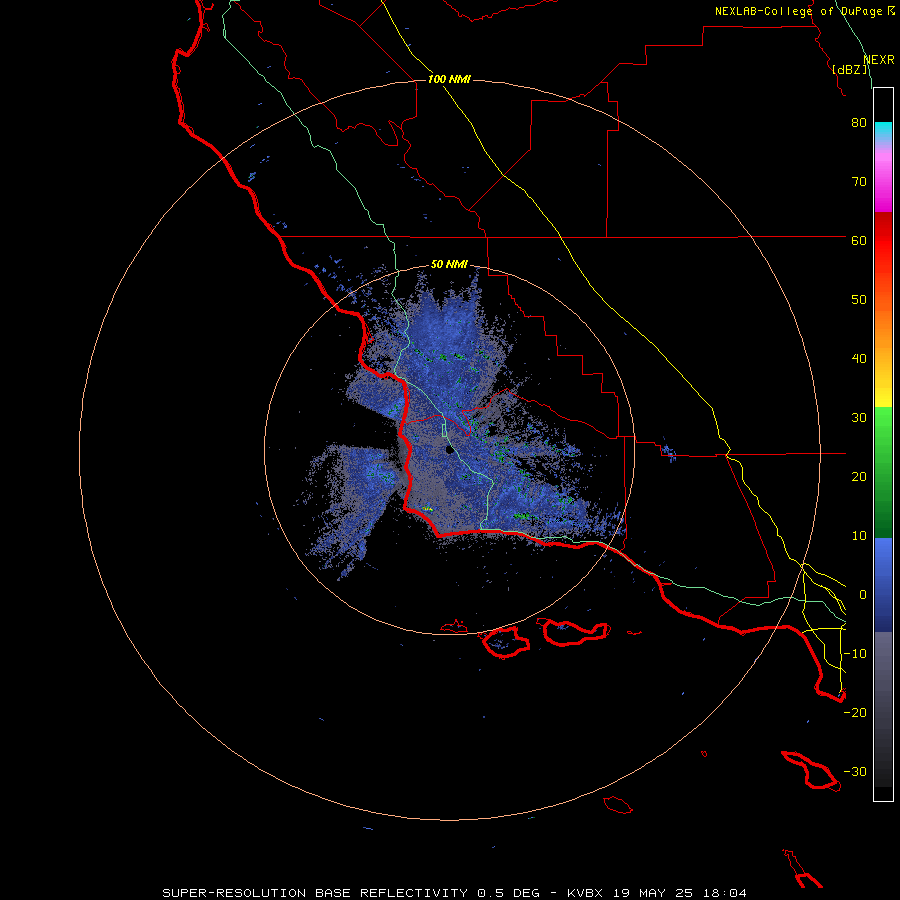Screen dimensions: 900x900
Task: Click the 20 dBZ scale value
Action: click(x=859, y=477)
